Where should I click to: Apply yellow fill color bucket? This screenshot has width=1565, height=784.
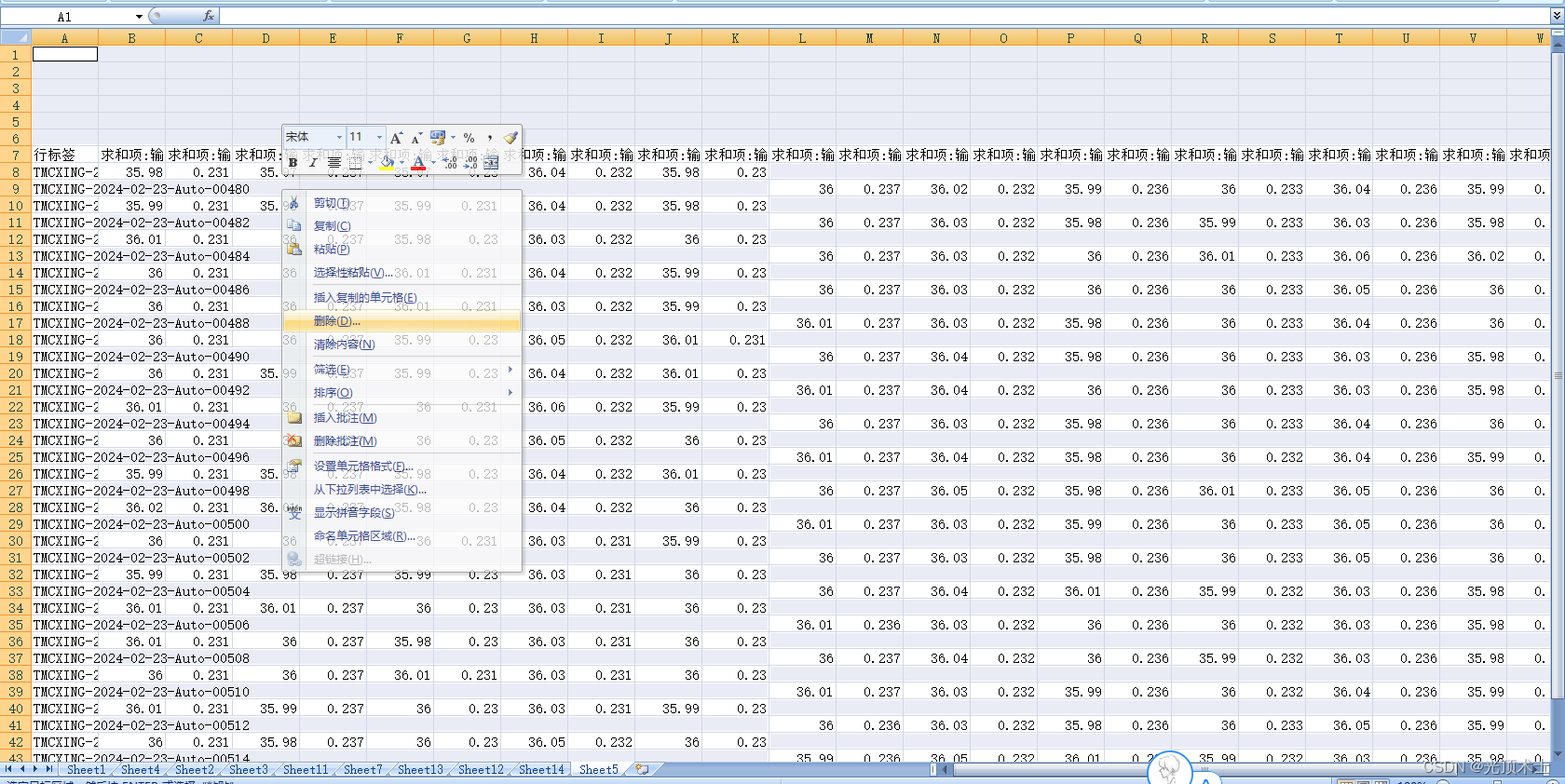click(x=387, y=162)
